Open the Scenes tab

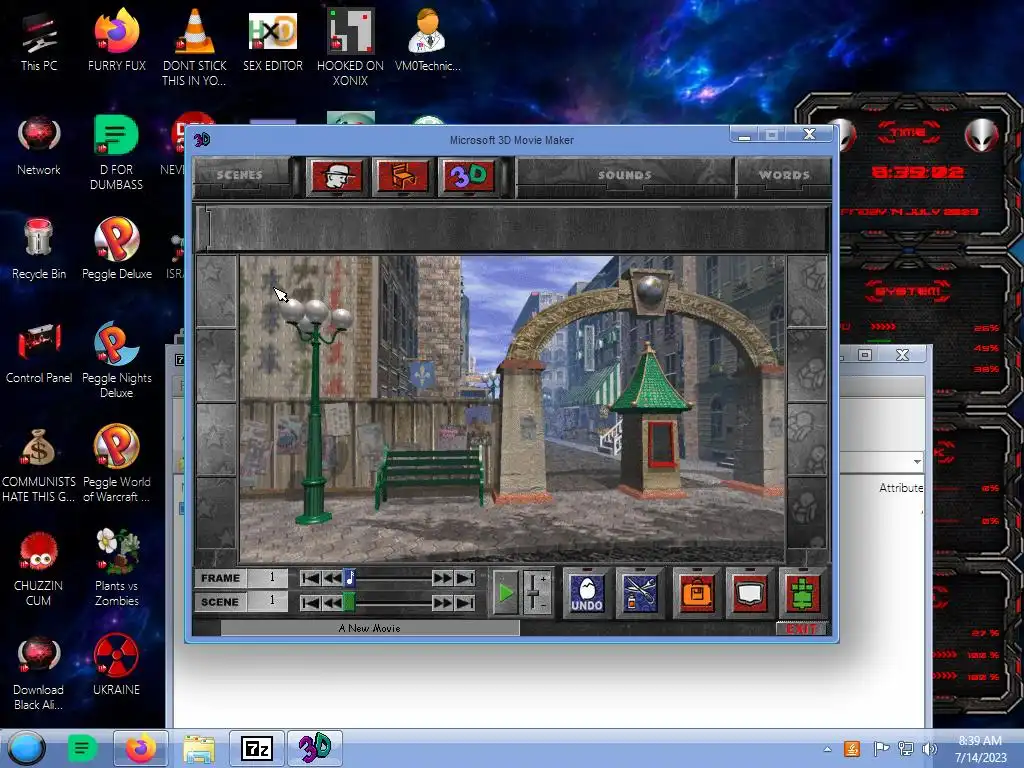(240, 175)
